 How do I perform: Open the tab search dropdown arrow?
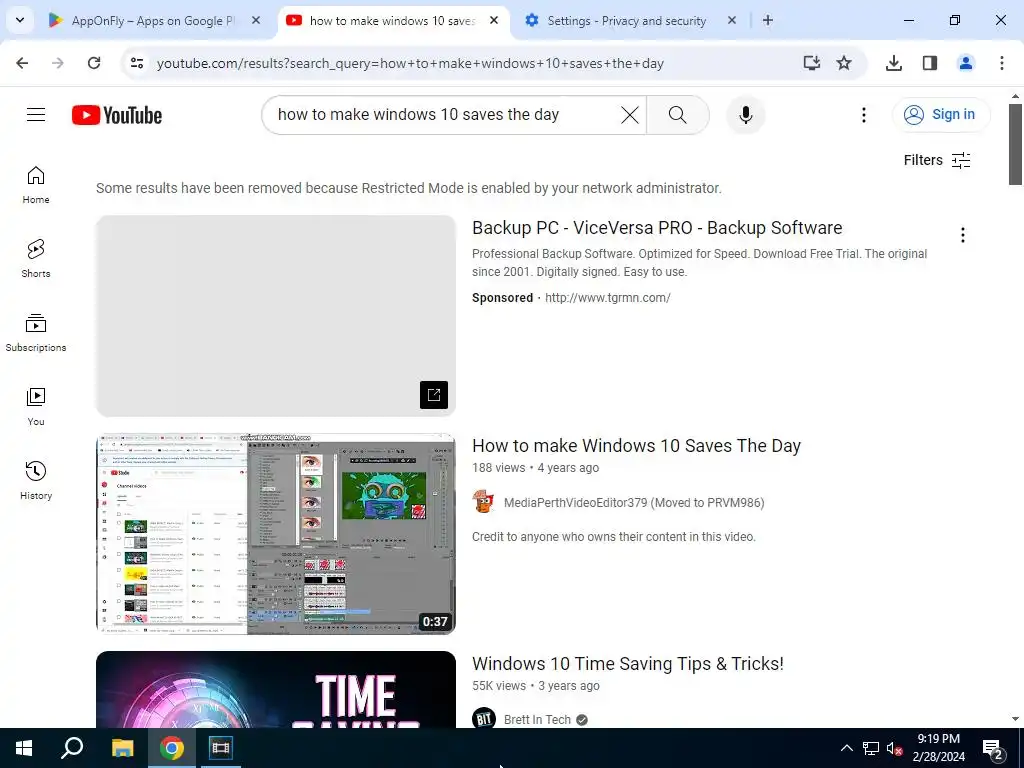pos(20,20)
